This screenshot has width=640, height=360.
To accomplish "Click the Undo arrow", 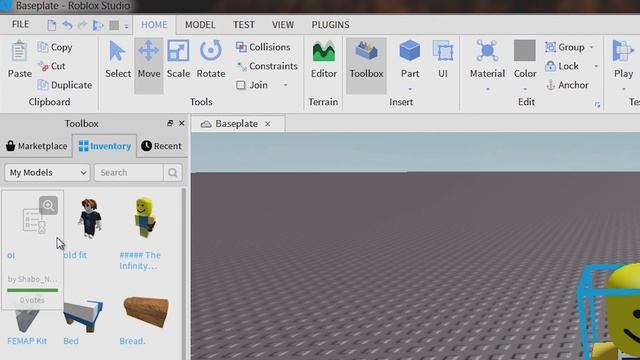I will (x=67, y=25).
